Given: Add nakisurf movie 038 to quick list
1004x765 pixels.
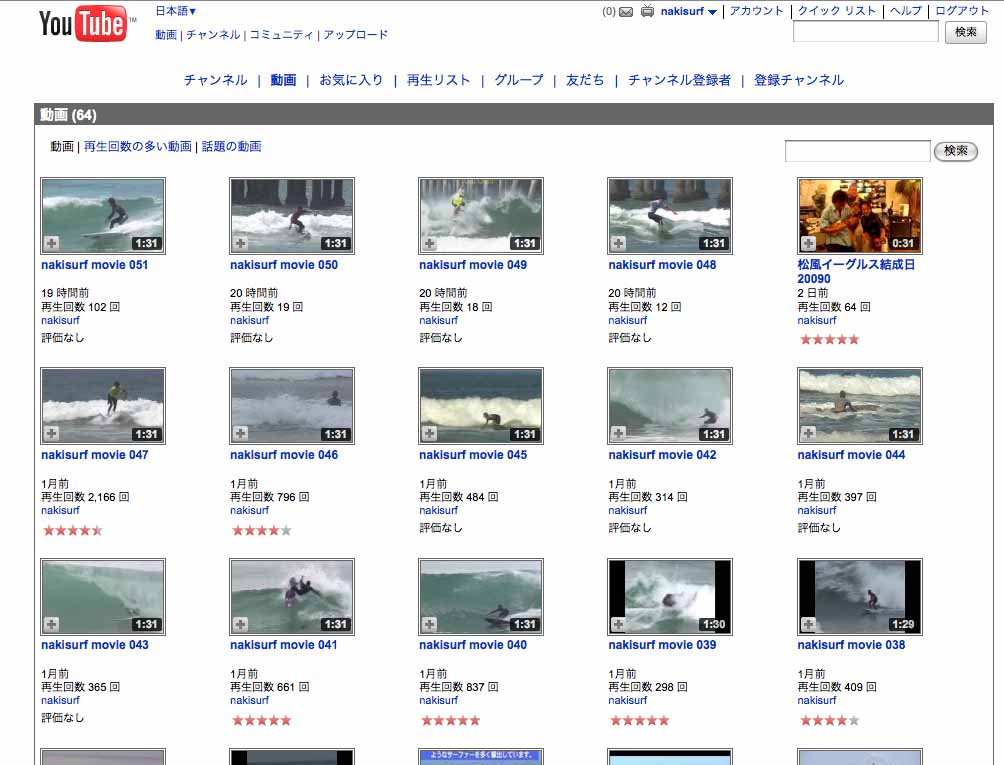Looking at the screenshot, I should click(x=808, y=624).
